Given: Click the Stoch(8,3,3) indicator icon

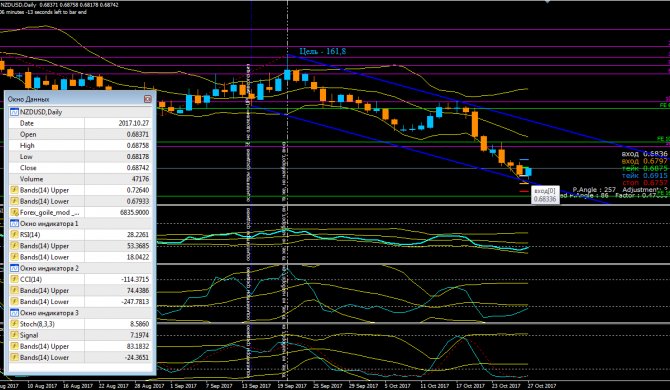Looking at the screenshot, I should pyautogui.click(x=14, y=324).
